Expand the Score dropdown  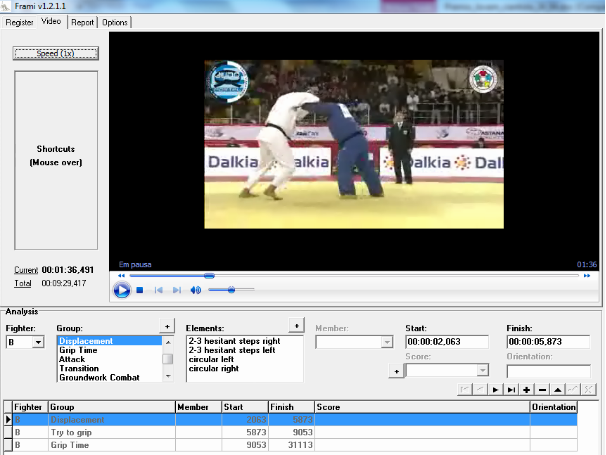point(482,371)
